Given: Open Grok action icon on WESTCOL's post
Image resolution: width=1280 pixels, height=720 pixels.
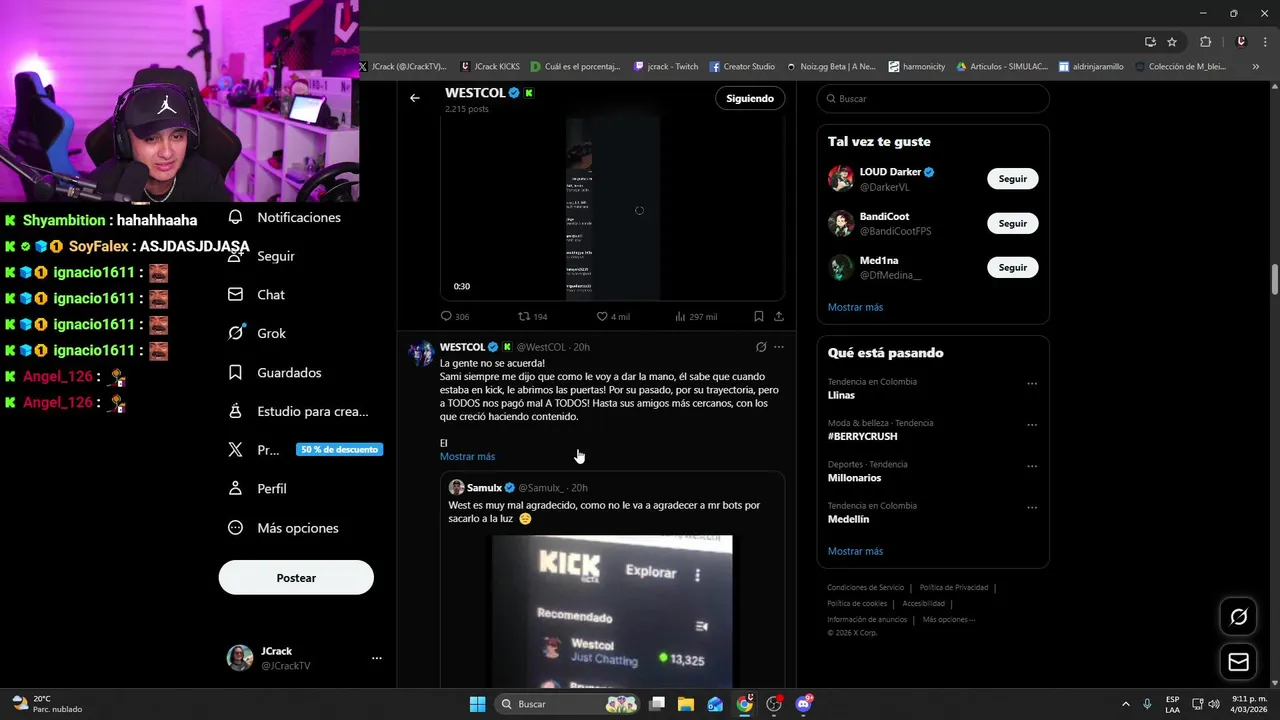Looking at the screenshot, I should coord(761,347).
